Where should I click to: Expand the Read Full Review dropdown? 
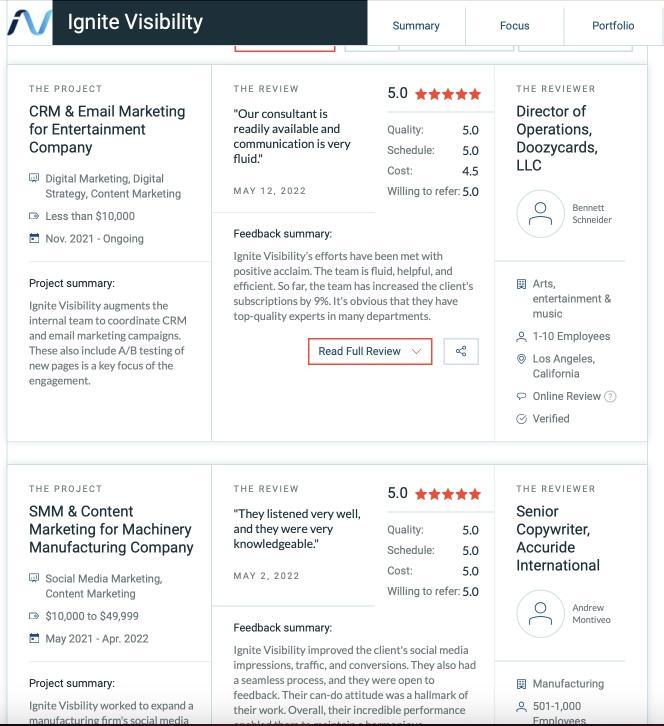click(x=370, y=351)
